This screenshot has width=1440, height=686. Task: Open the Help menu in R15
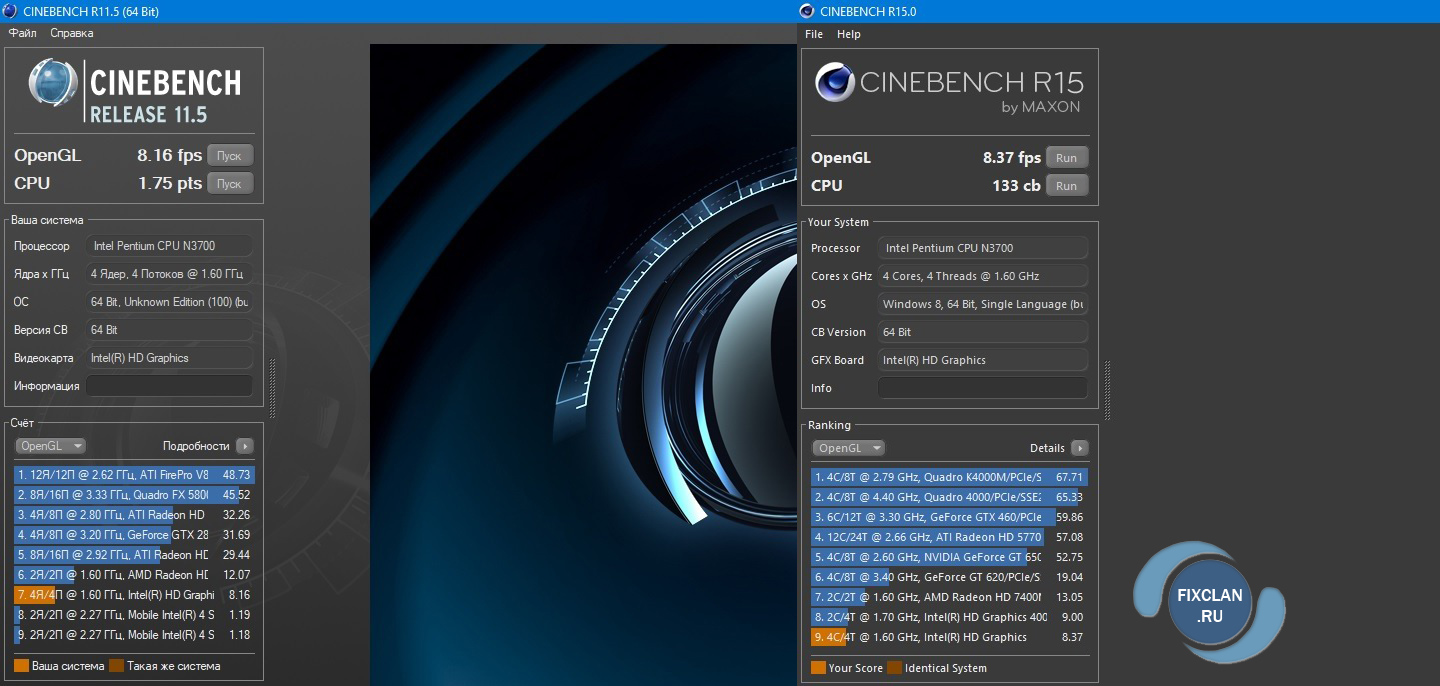tap(849, 34)
